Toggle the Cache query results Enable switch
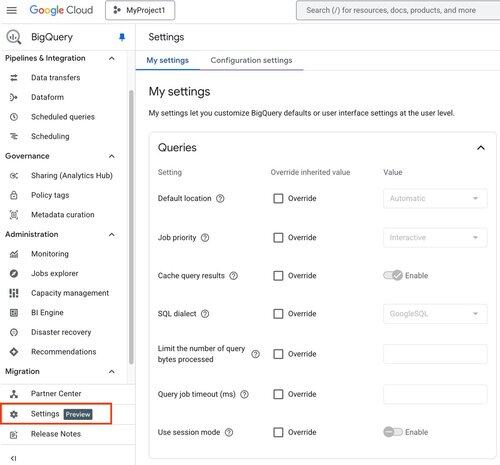Viewport: 500px width, 465px height. click(x=393, y=275)
